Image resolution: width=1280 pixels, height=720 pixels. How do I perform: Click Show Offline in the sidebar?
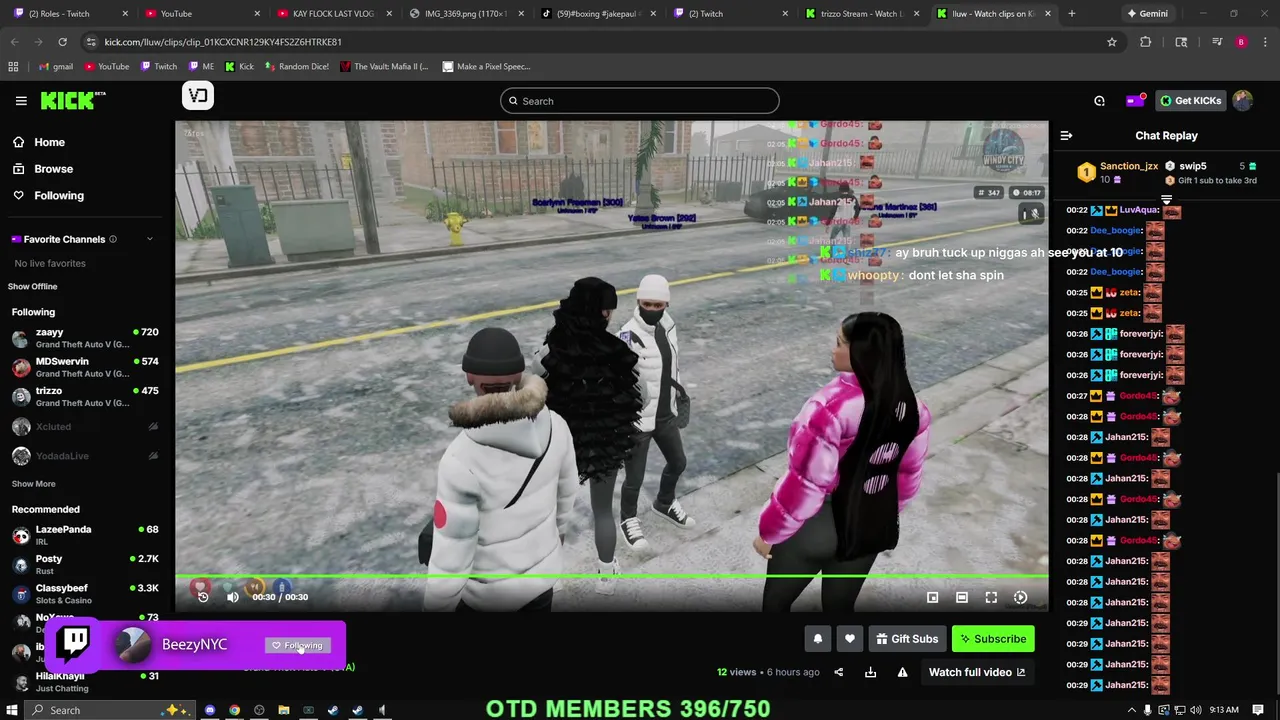[x=33, y=287]
